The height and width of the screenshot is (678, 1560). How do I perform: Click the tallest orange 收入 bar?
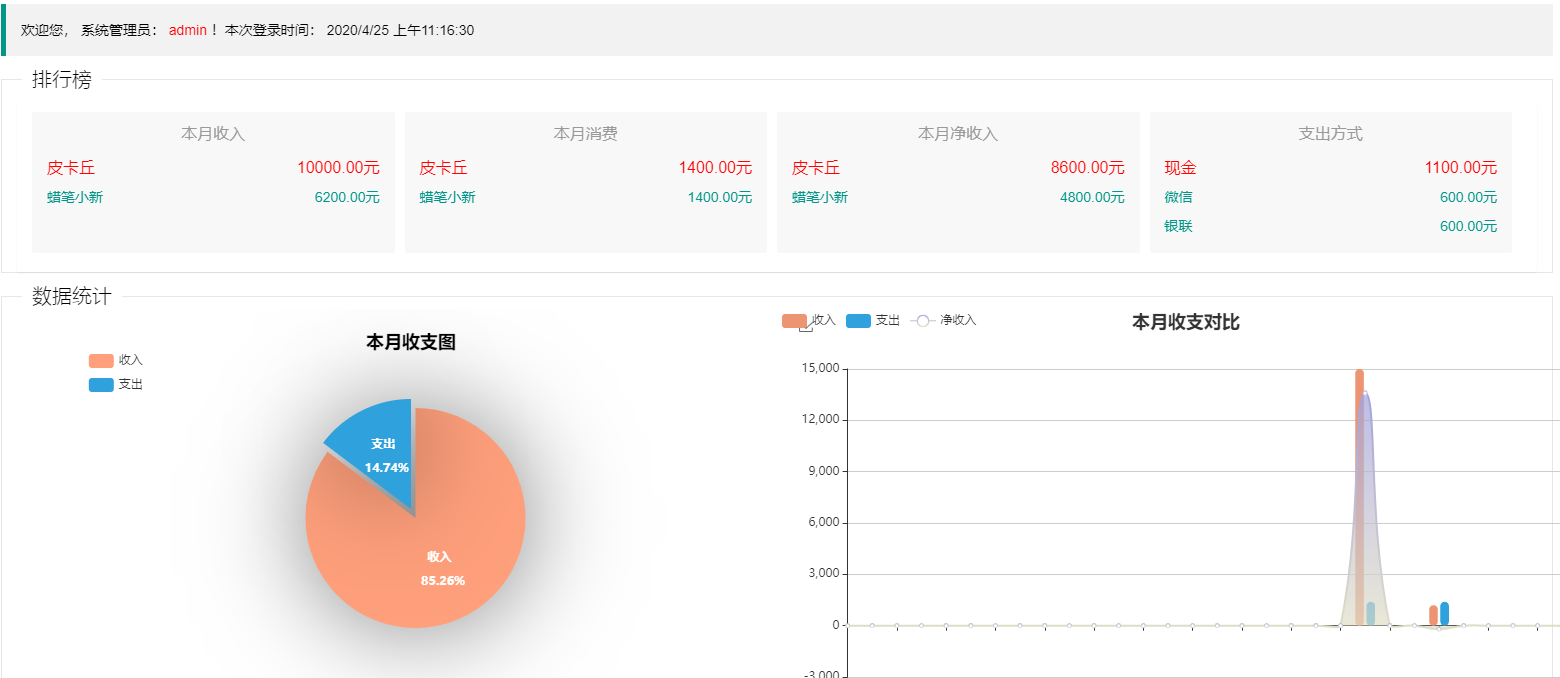(1359, 497)
